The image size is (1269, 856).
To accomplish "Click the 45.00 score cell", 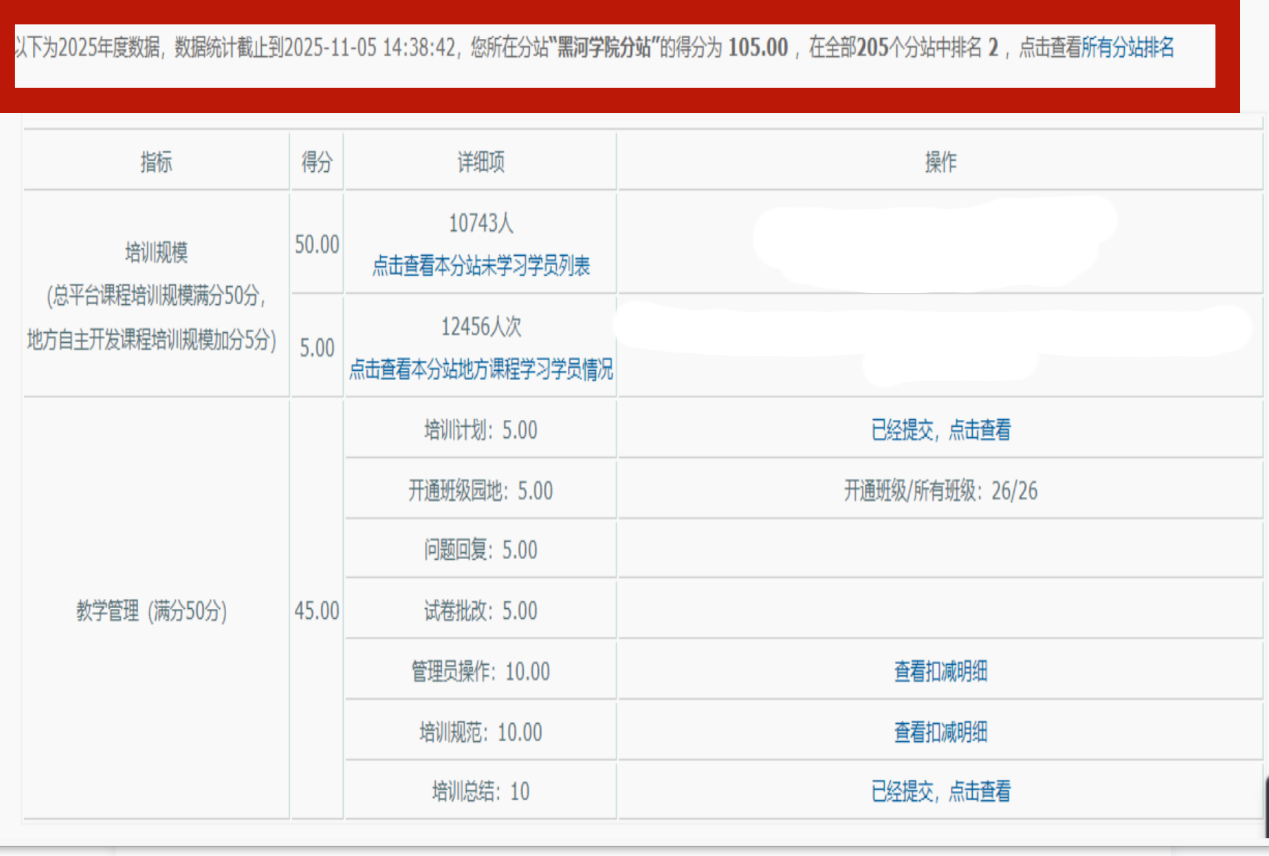I will click(x=316, y=612).
